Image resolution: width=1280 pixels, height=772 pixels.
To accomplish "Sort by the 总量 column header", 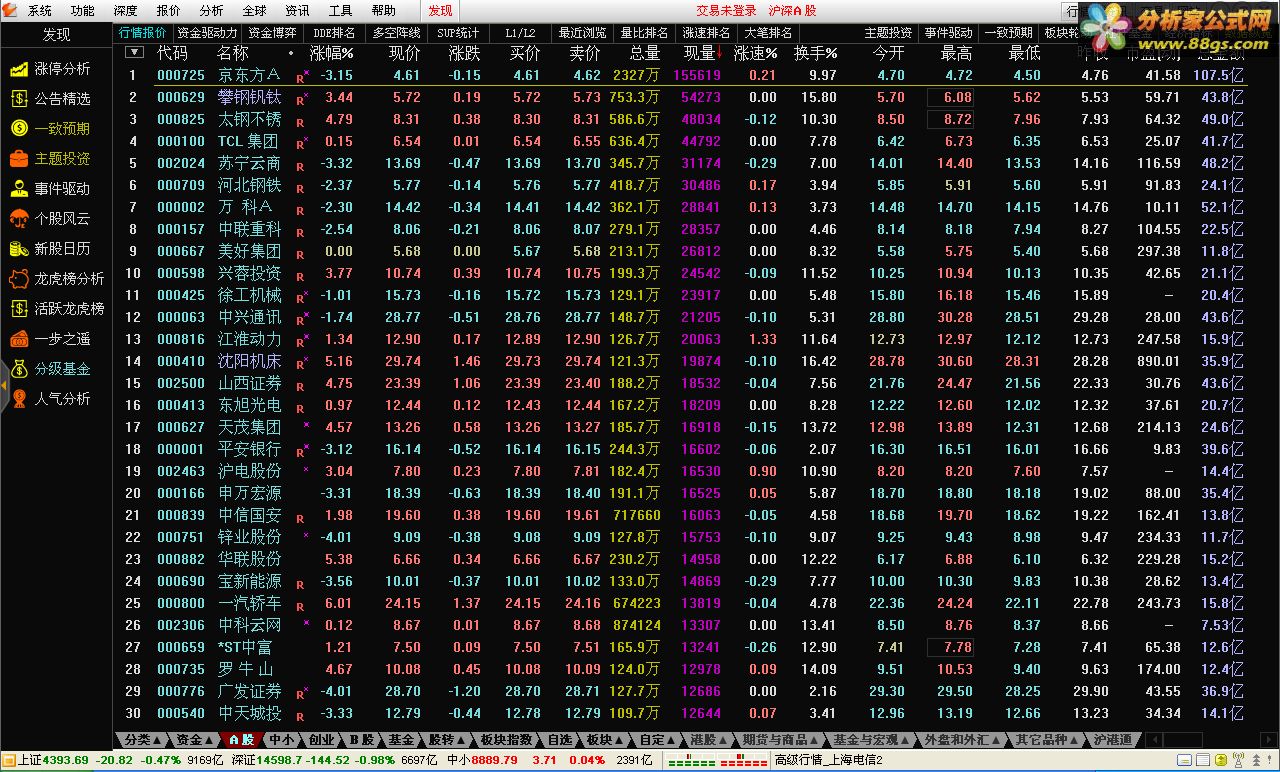I will 644,53.
